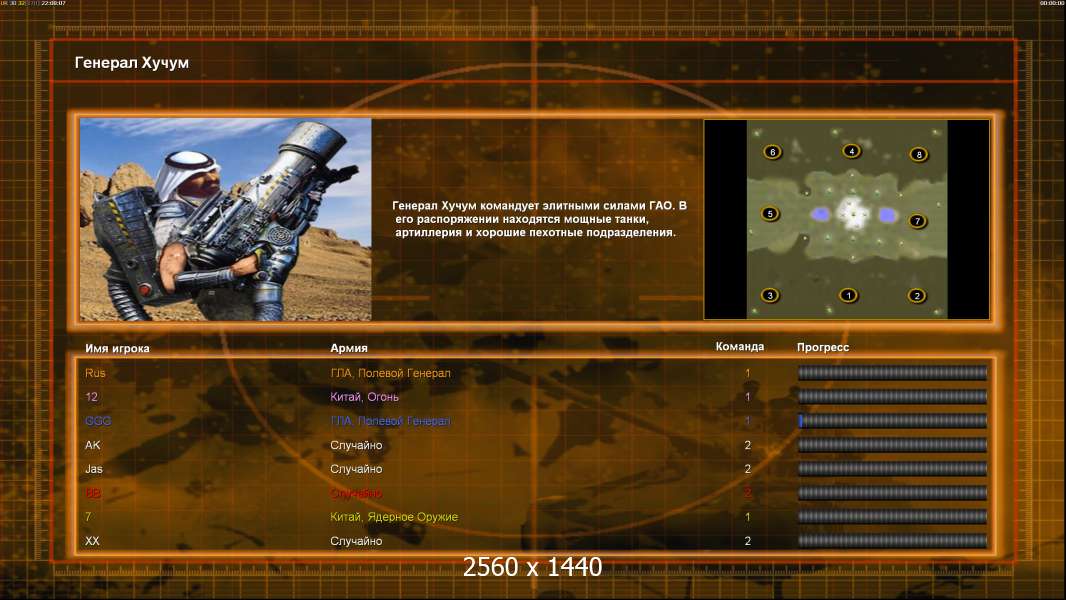The height and width of the screenshot is (600, 1066).
Task: Click the white center area of the minimap
Action: (x=853, y=213)
